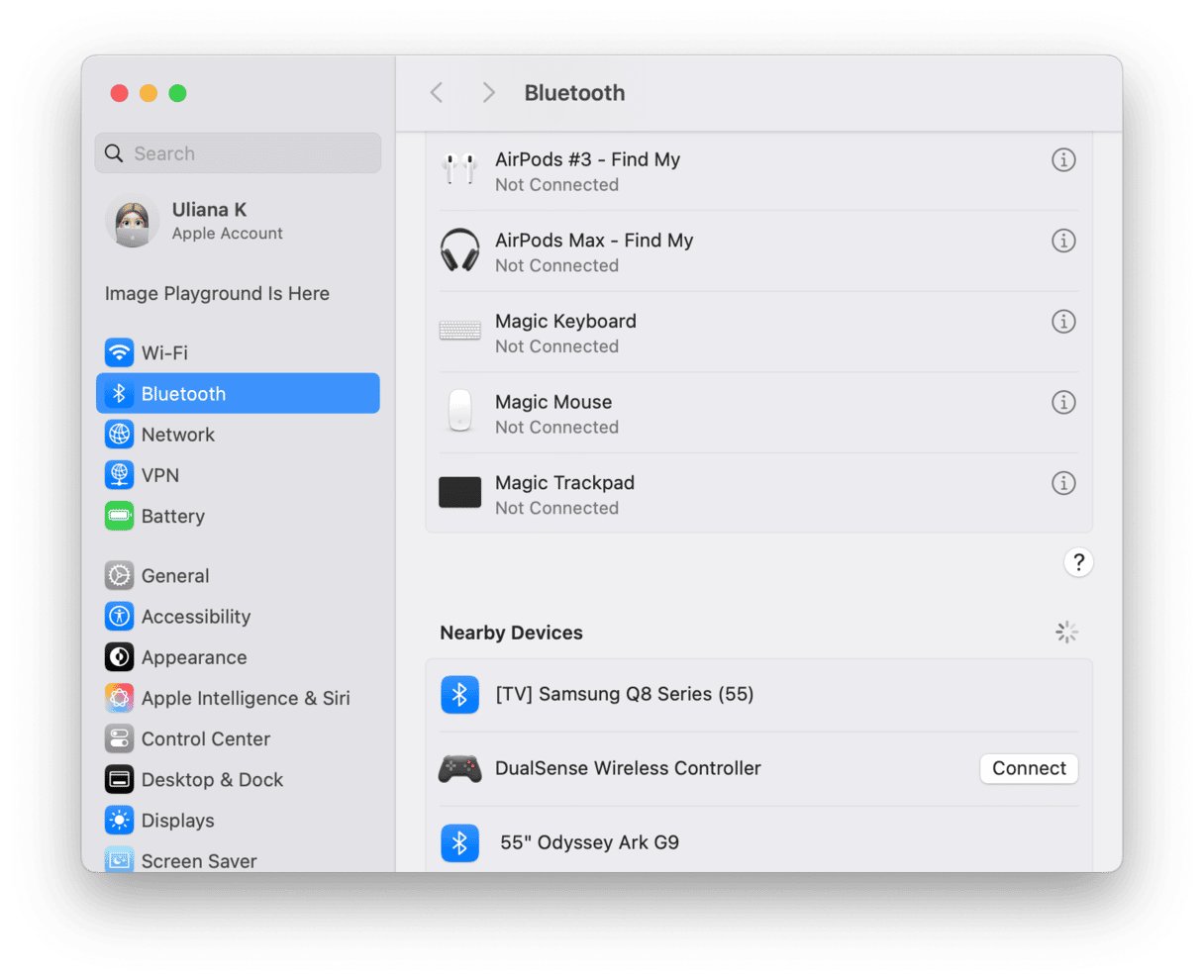Open Control Center label
This screenshot has height=980, width=1204.
tap(206, 738)
